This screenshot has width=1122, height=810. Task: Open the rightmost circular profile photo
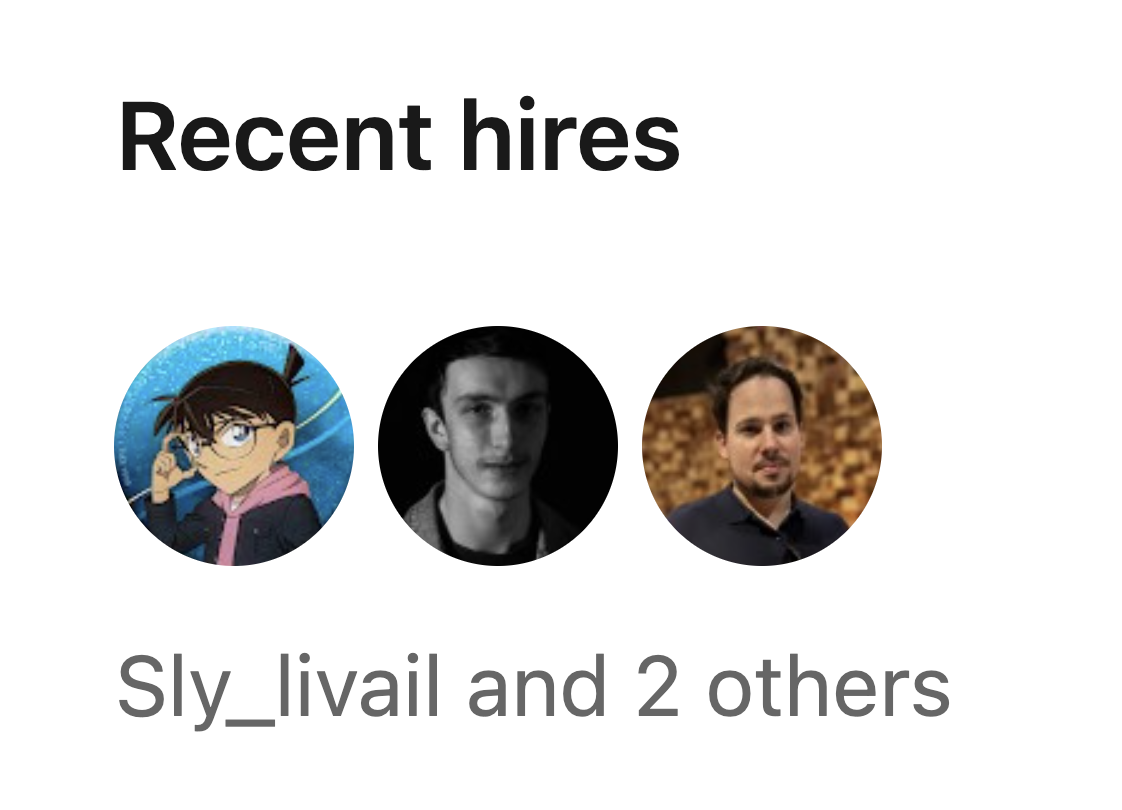click(762, 446)
